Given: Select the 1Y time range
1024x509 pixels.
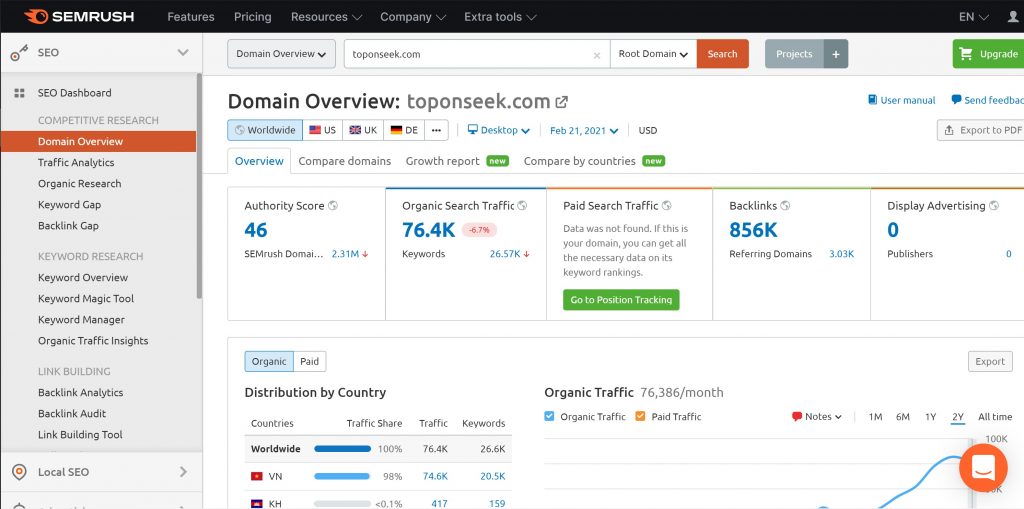Looking at the screenshot, I should click(930, 417).
